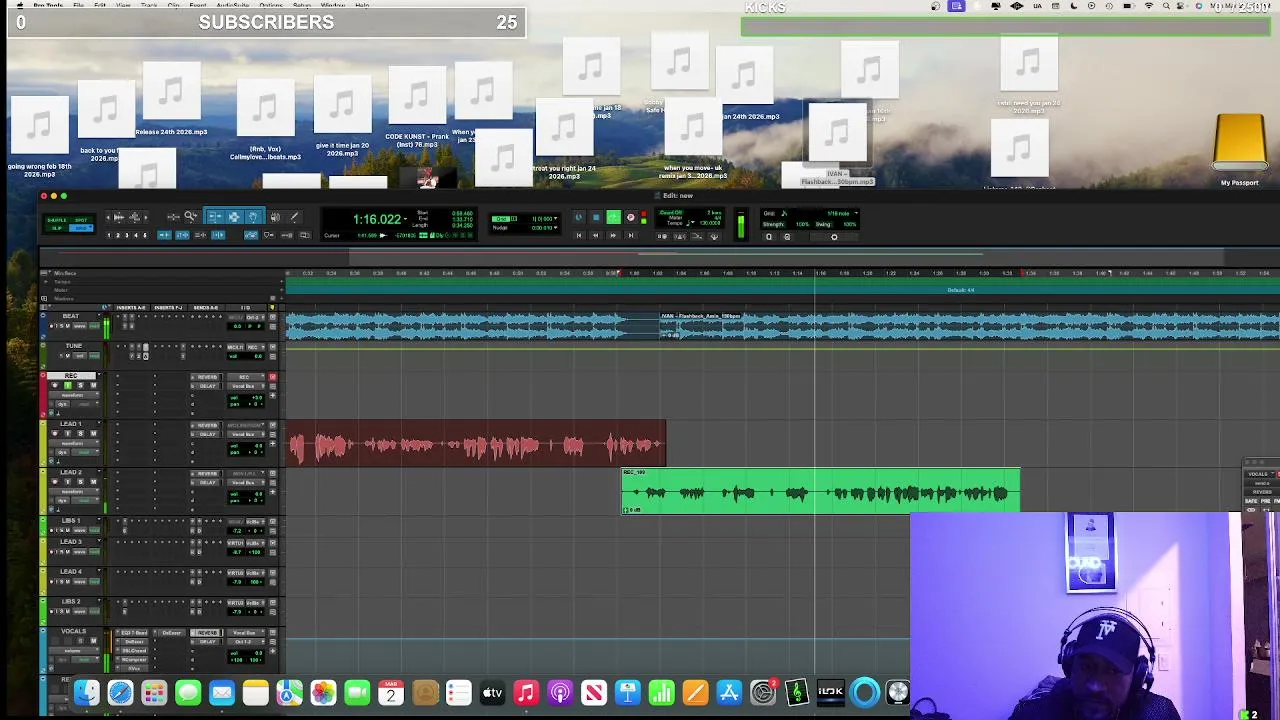1280x720 pixels.
Task: Toggle Grid edit mode button
Action: click(81, 228)
